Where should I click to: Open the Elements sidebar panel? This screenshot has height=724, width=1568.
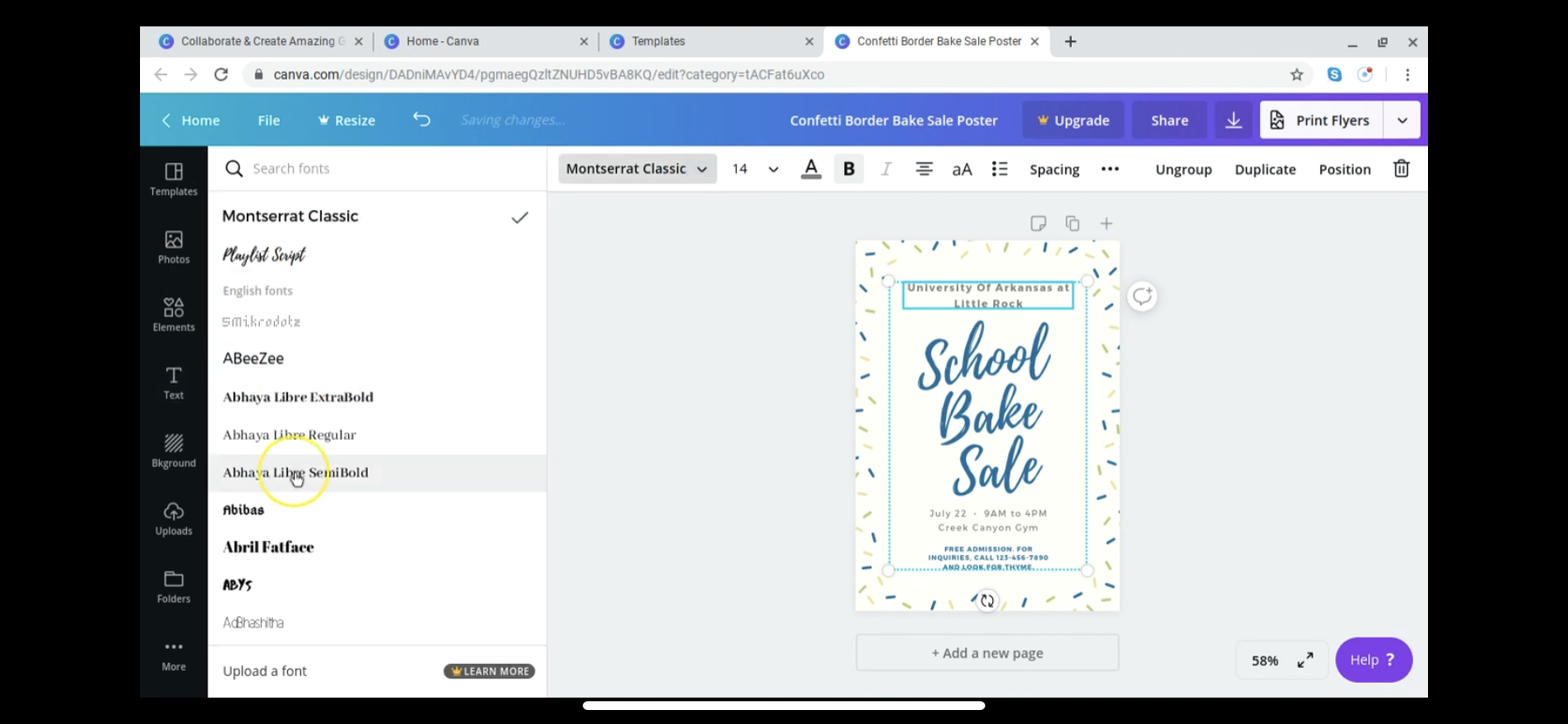coord(173,315)
